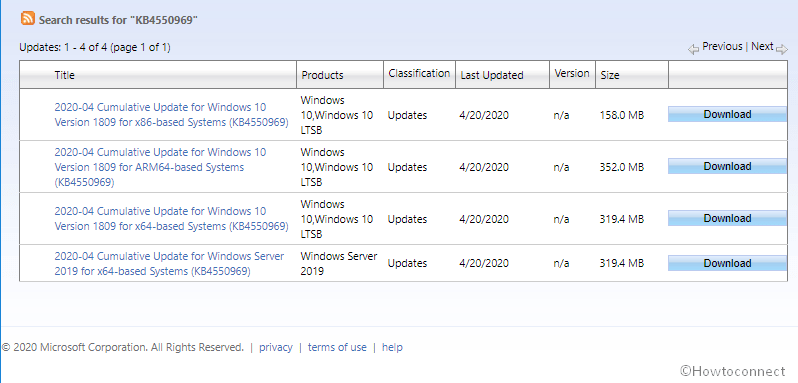Click the Search results for KB4550969 heading
This screenshot has width=798, height=383.
(118, 20)
